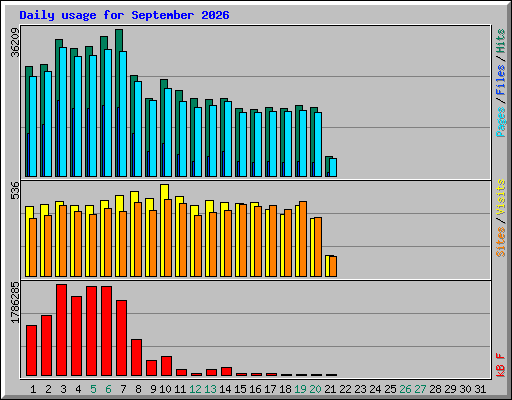Screen dimensions: 512x400
Task: Select day label 23 on the x-axis
Action: pyautogui.click(x=360, y=389)
